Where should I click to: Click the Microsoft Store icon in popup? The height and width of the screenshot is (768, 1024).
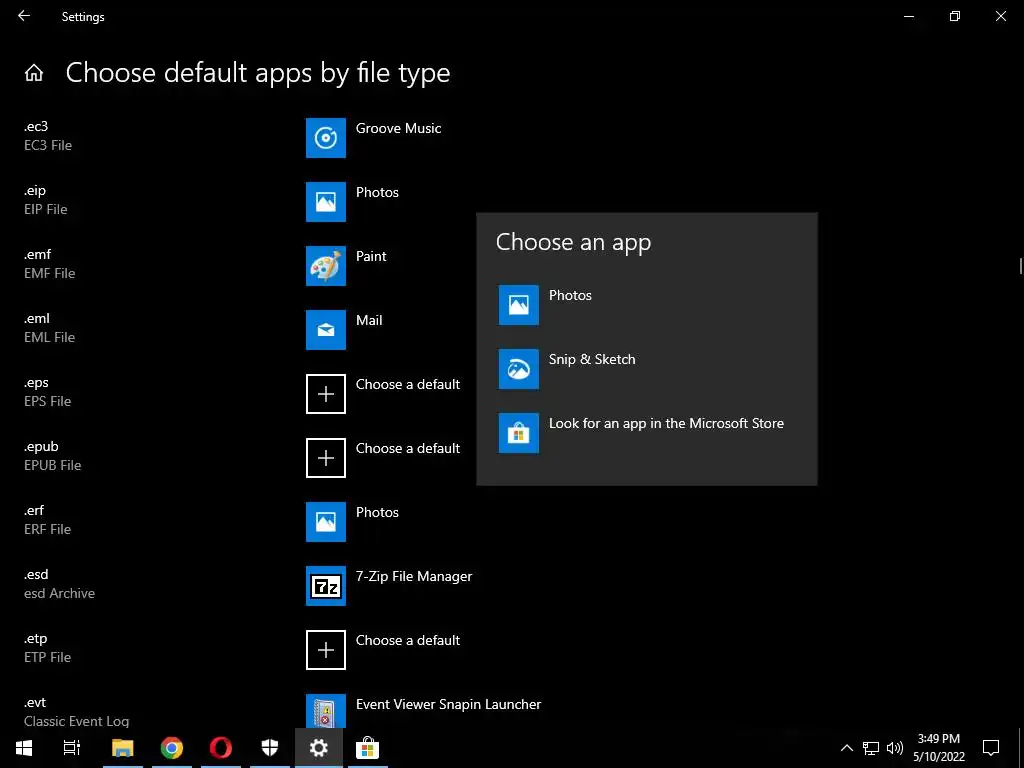point(519,433)
